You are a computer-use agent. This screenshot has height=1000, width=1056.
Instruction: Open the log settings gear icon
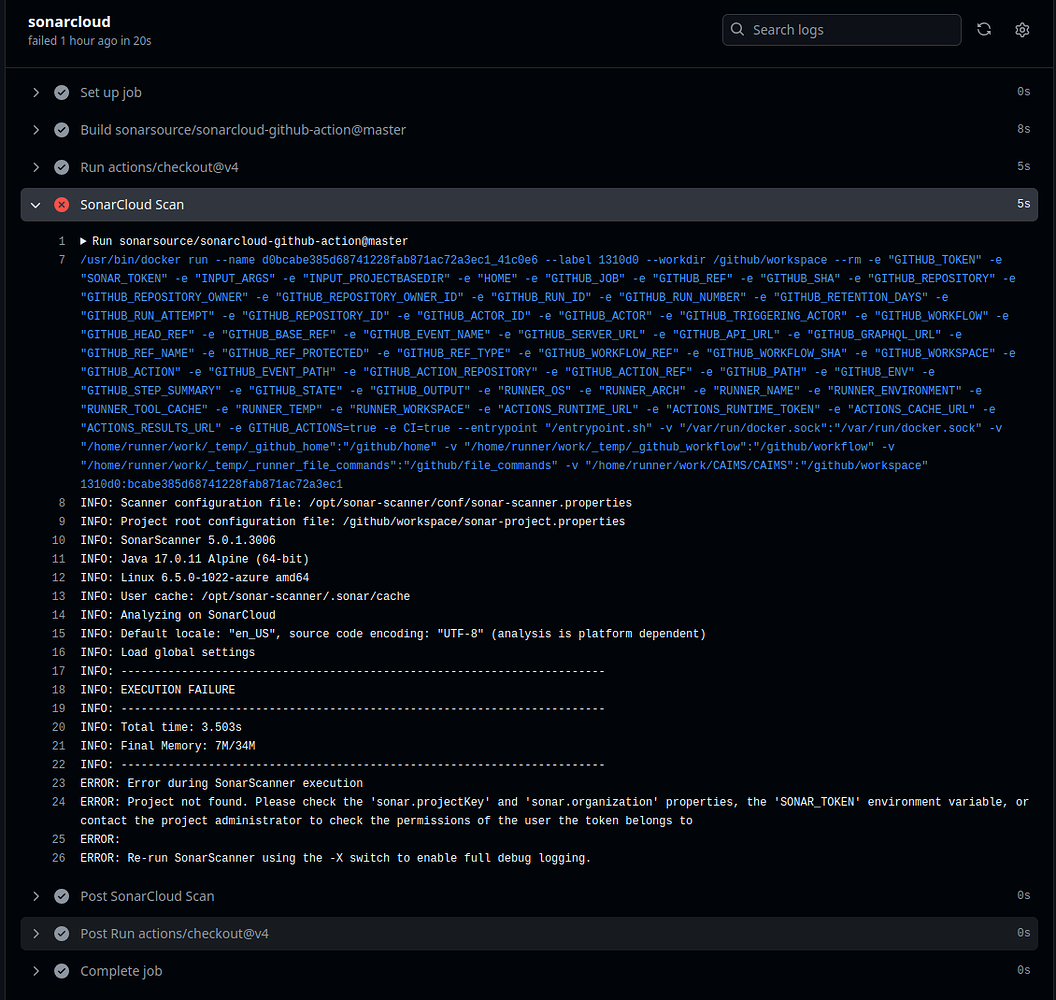[1022, 29]
